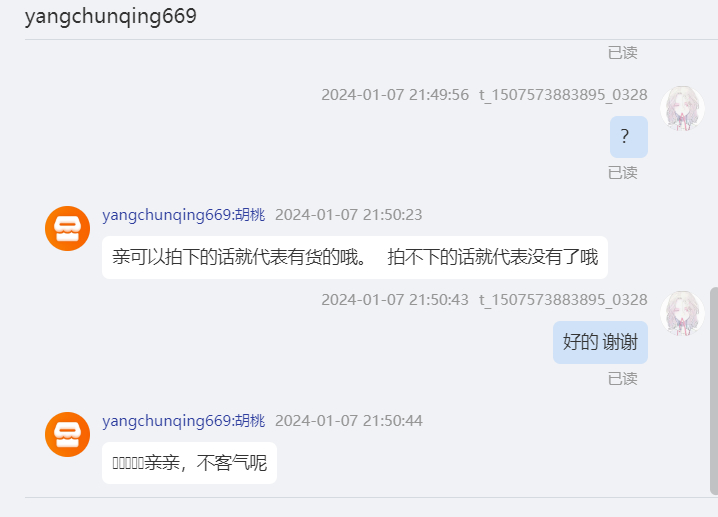Click the chat window vertical scrollbar
The width and height of the screenshot is (718, 517).
click(713, 391)
